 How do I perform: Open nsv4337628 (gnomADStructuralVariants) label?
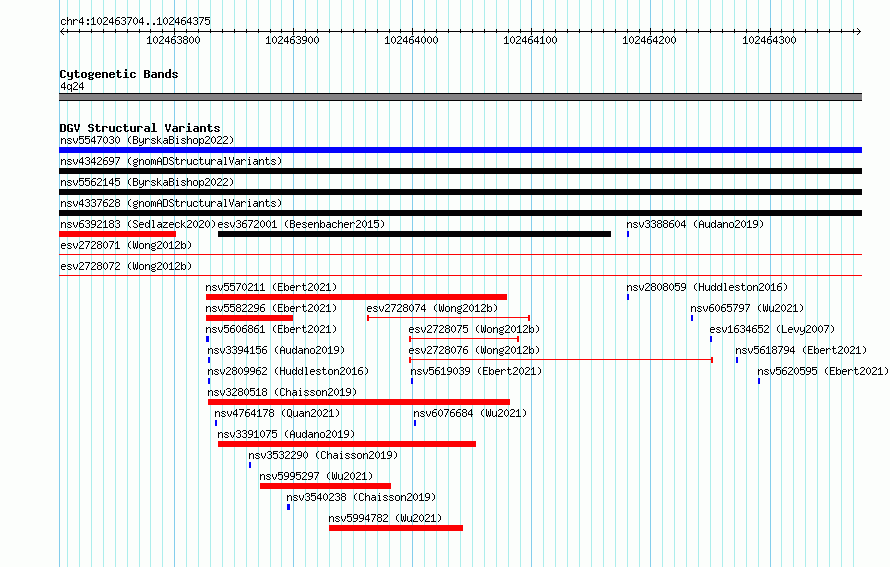[171, 203]
